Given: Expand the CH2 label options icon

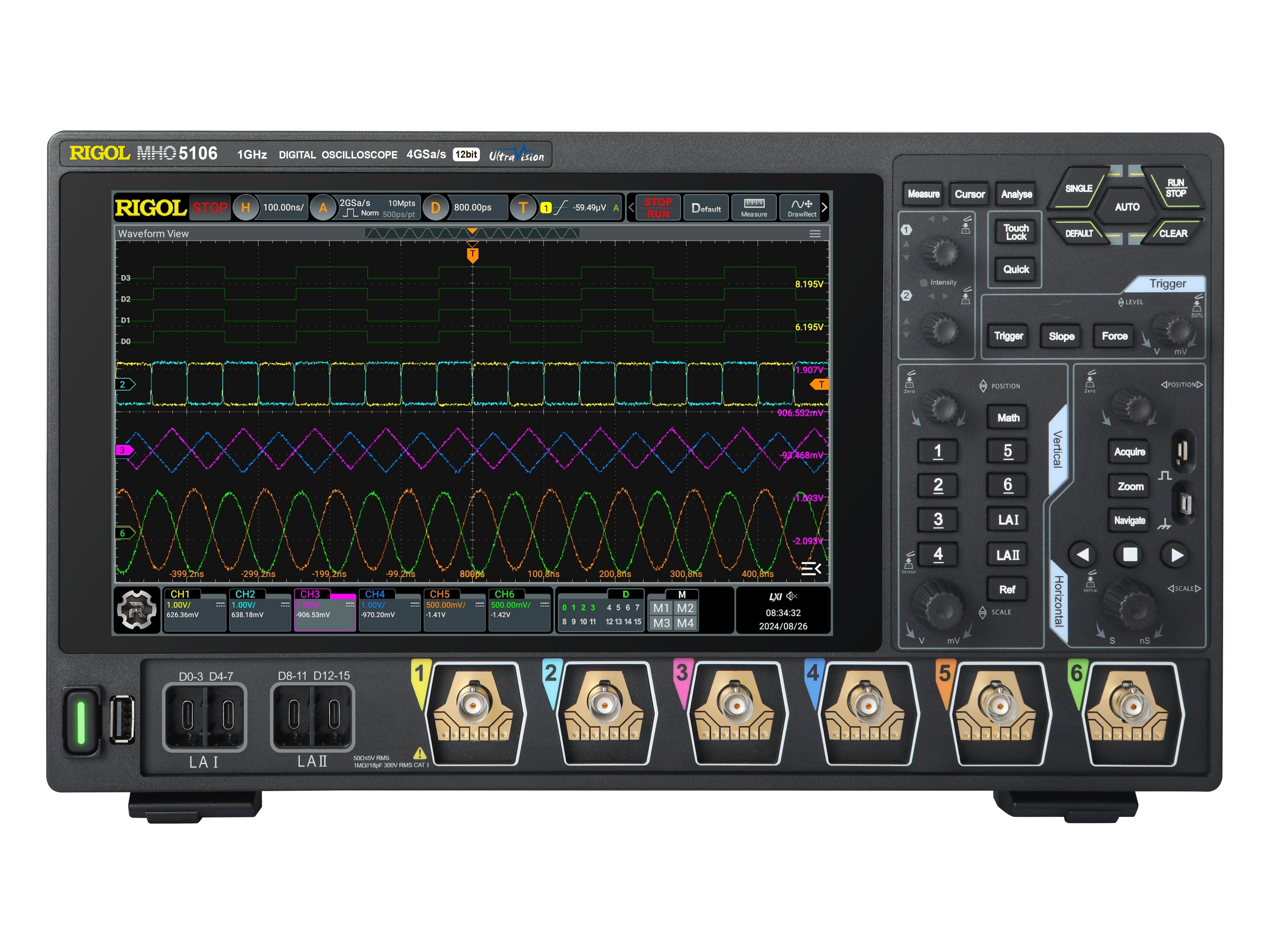Looking at the screenshot, I should point(285,605).
